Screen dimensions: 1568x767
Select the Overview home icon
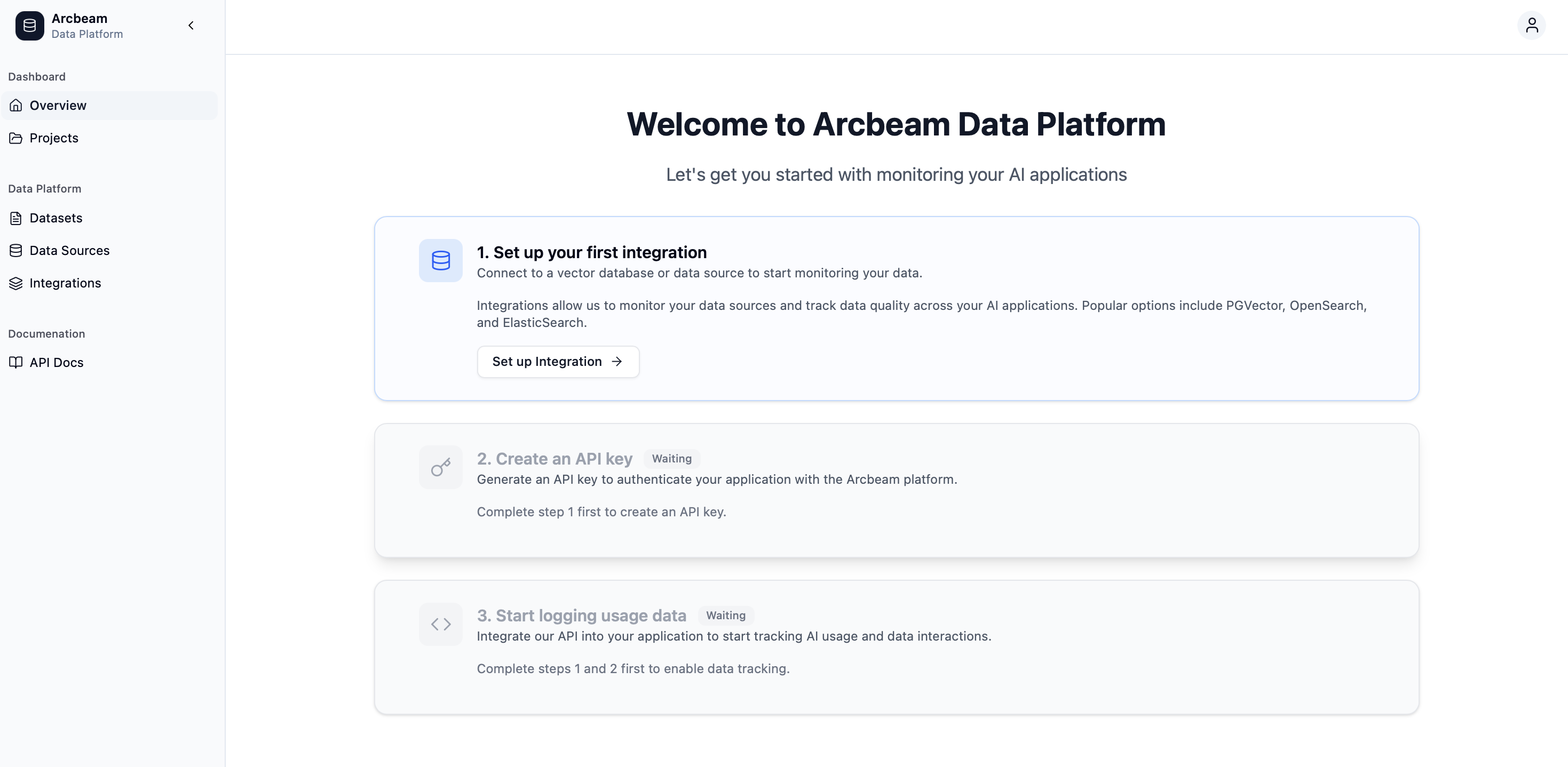(15, 105)
